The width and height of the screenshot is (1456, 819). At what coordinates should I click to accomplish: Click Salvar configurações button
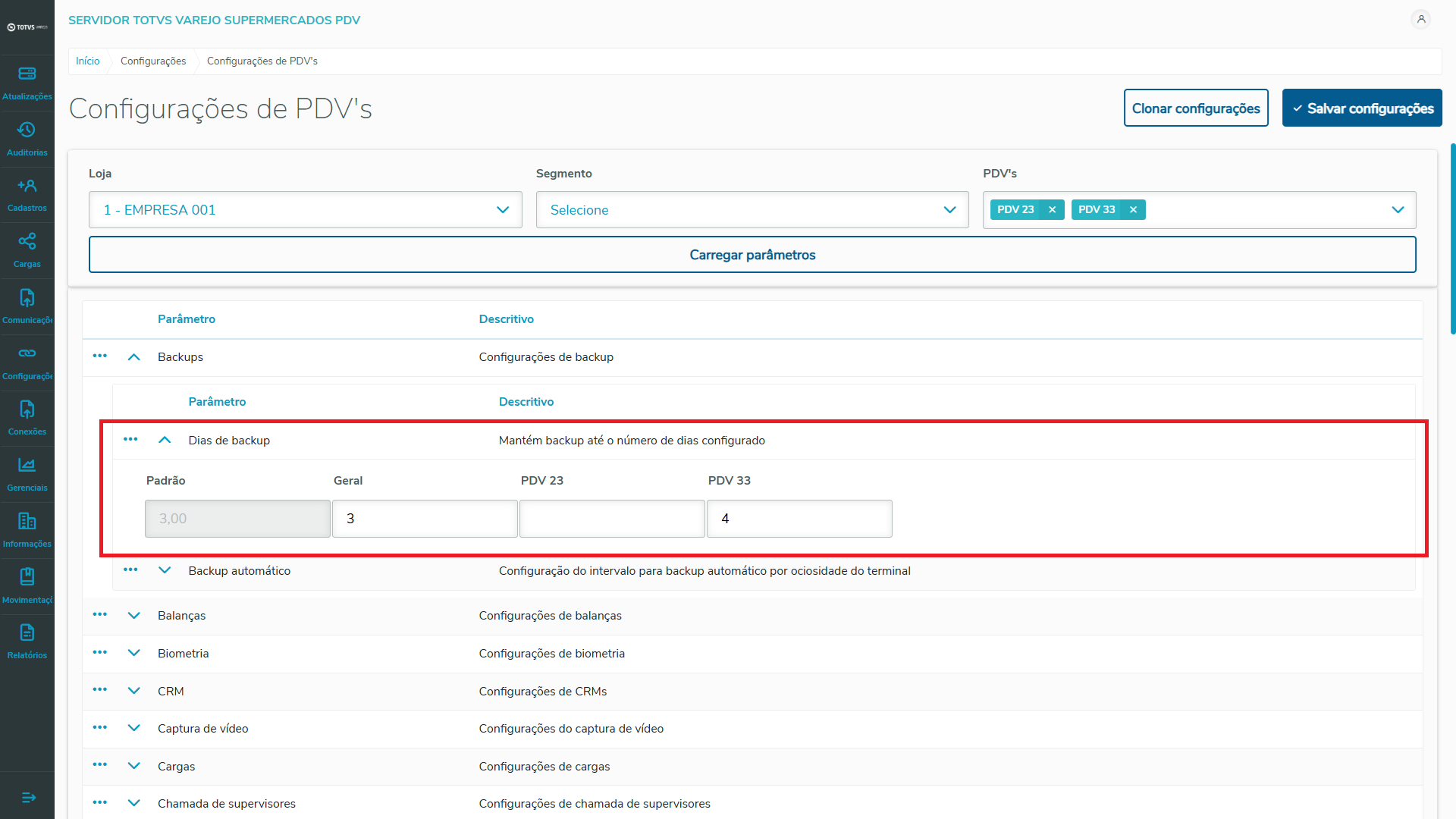click(x=1362, y=108)
